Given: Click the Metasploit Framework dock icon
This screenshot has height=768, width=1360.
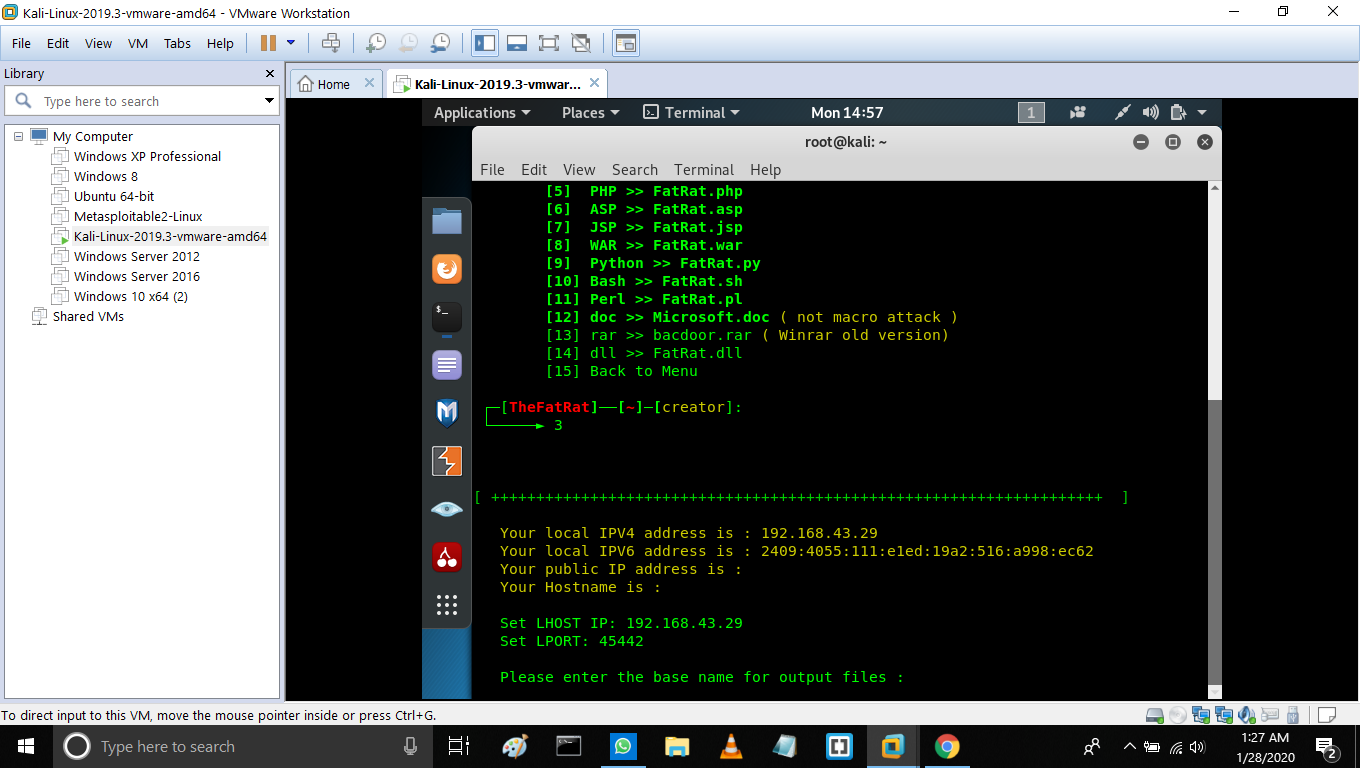Looking at the screenshot, I should tap(447, 412).
